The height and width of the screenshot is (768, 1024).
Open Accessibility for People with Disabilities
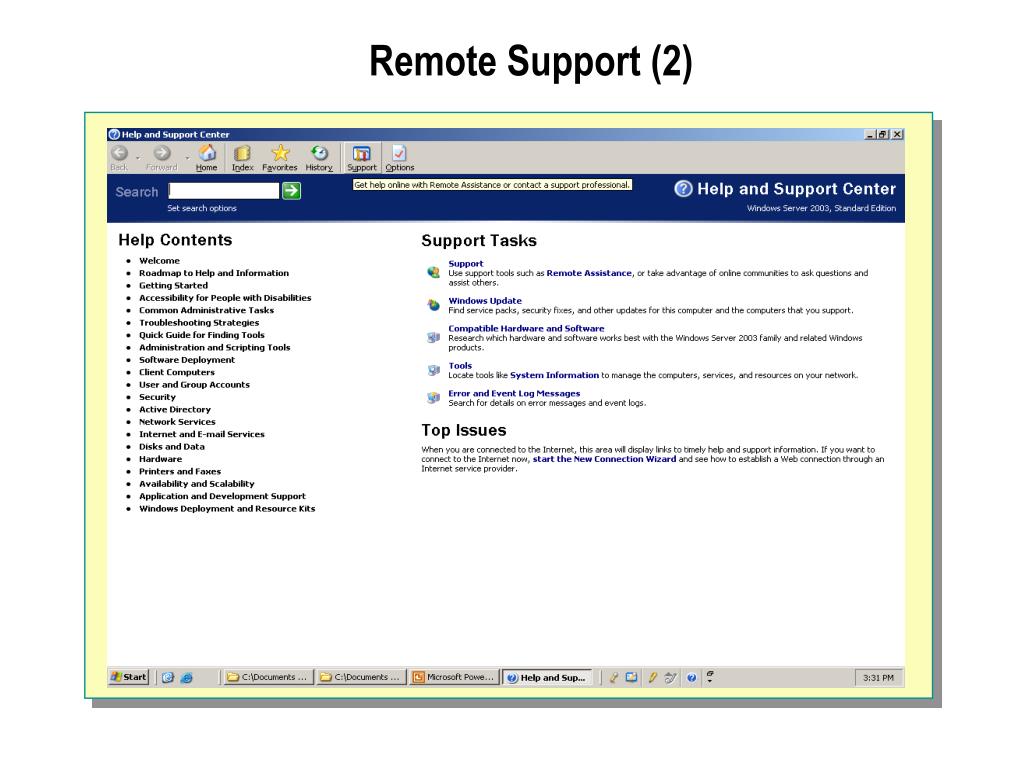(225, 298)
